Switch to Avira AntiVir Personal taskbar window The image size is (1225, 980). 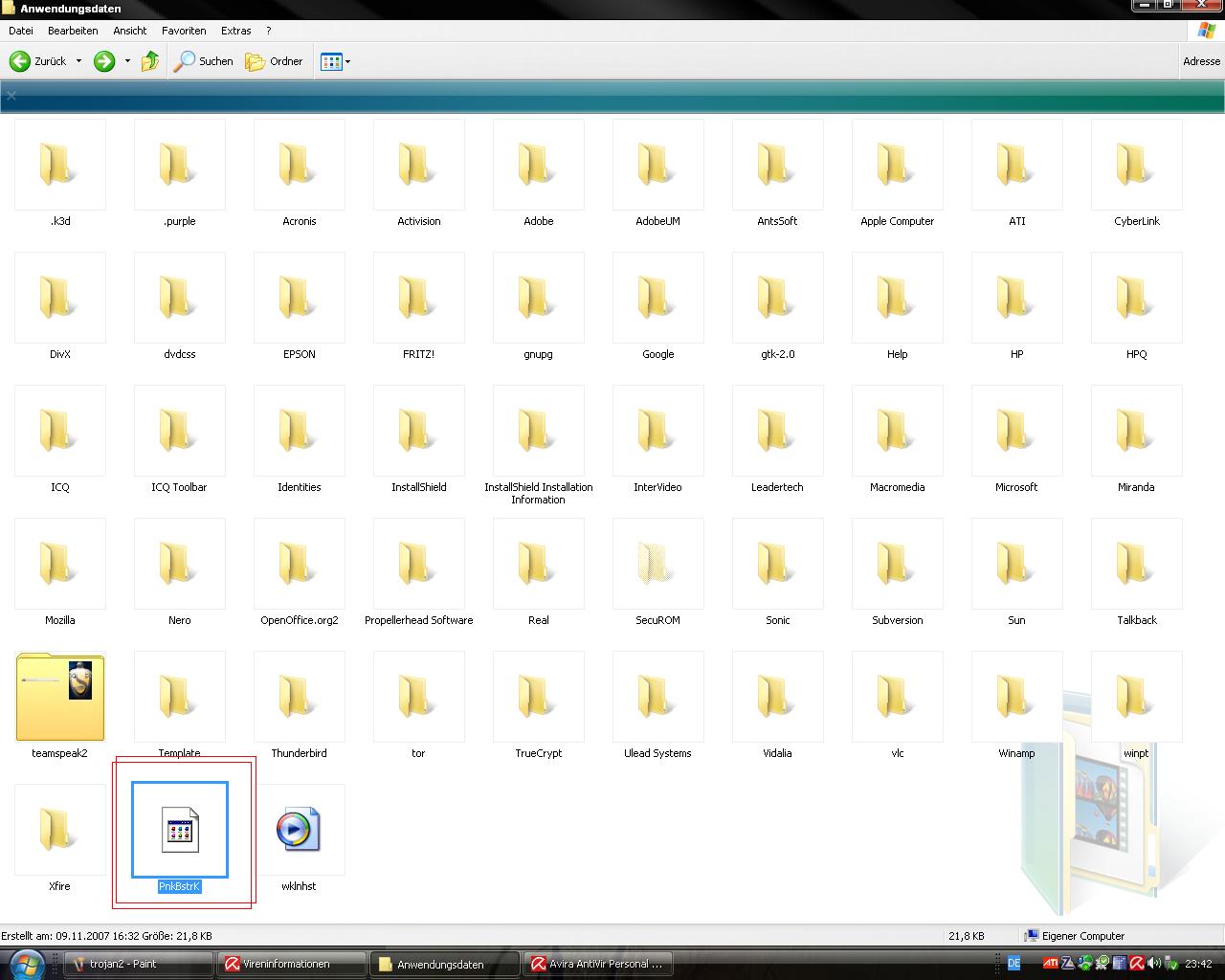598,964
